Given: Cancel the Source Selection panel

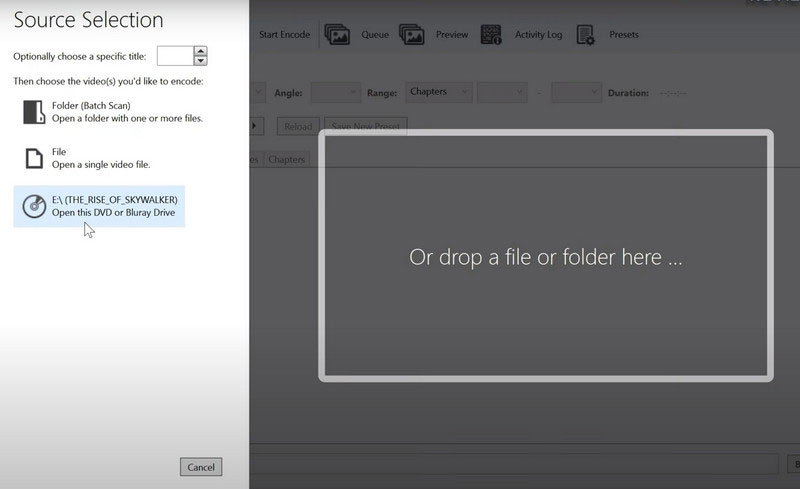Looking at the screenshot, I should 201,467.
